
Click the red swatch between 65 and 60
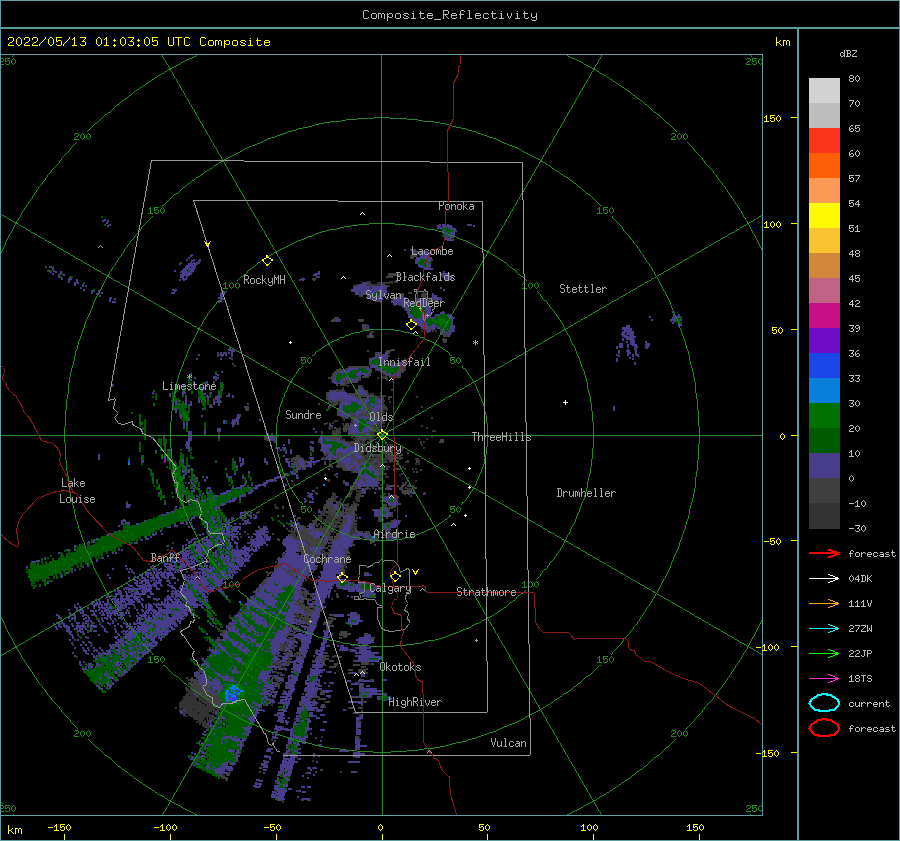pyautogui.click(x=824, y=141)
